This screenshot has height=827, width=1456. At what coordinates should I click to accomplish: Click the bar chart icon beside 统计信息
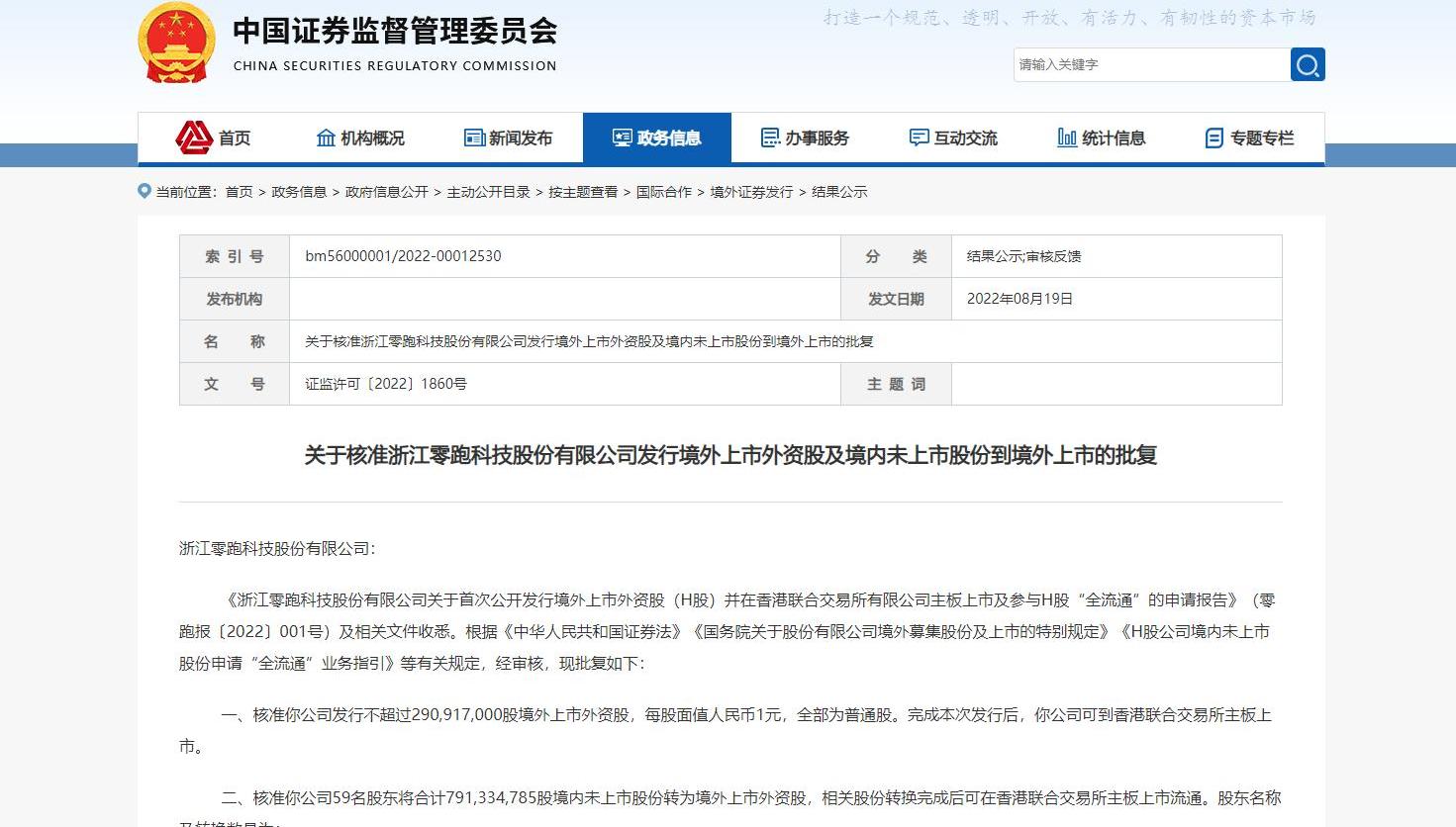point(1067,138)
